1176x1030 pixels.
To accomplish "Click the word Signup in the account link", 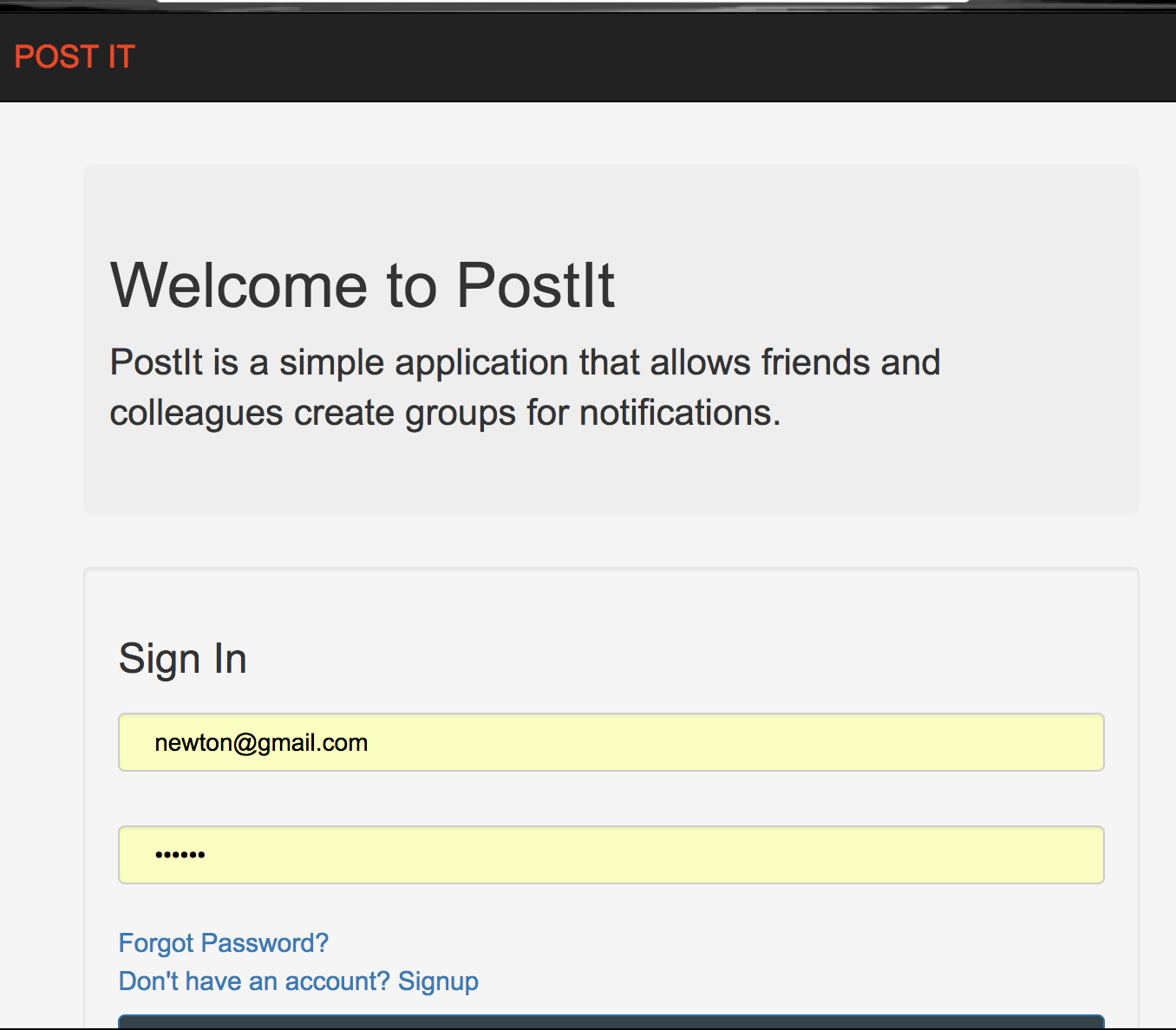I will (438, 981).
